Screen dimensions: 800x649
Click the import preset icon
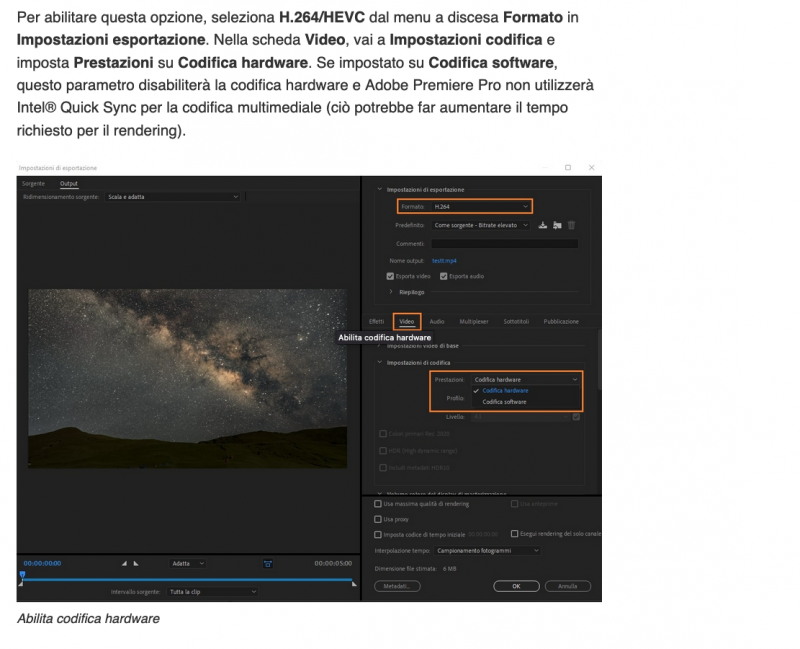click(x=557, y=225)
